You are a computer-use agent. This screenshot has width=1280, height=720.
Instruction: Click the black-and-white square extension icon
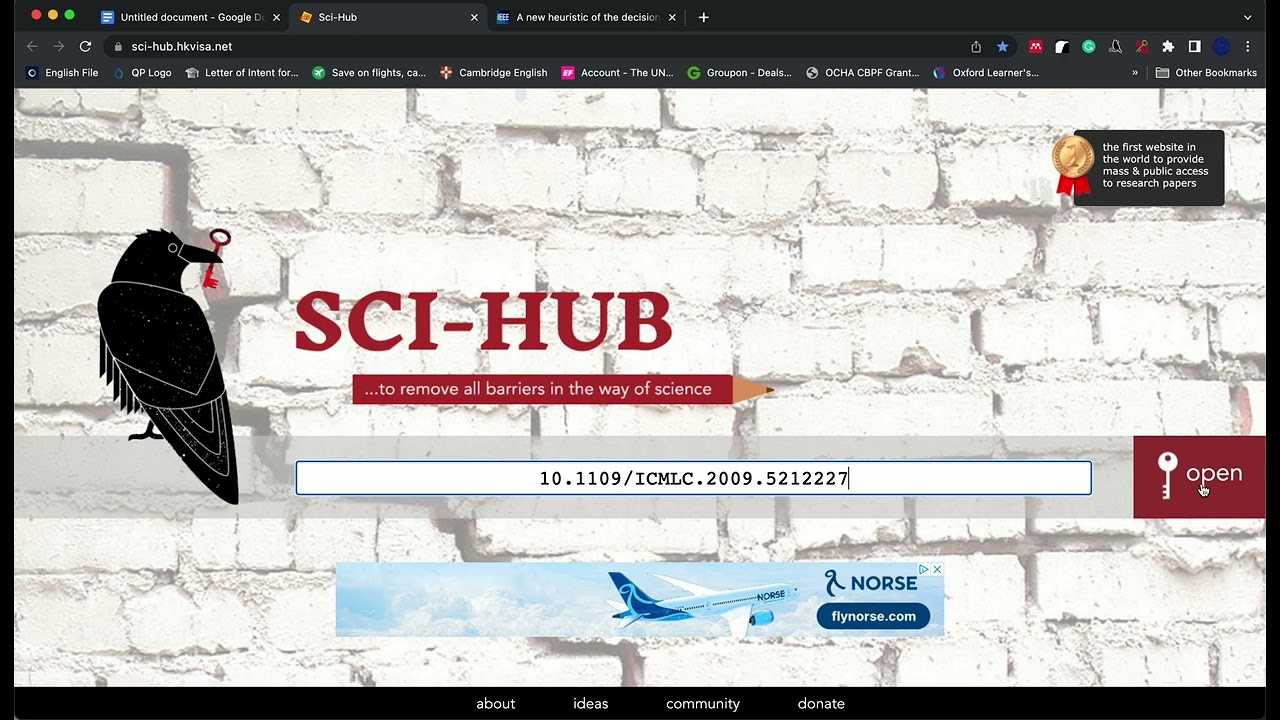[x=1062, y=46]
